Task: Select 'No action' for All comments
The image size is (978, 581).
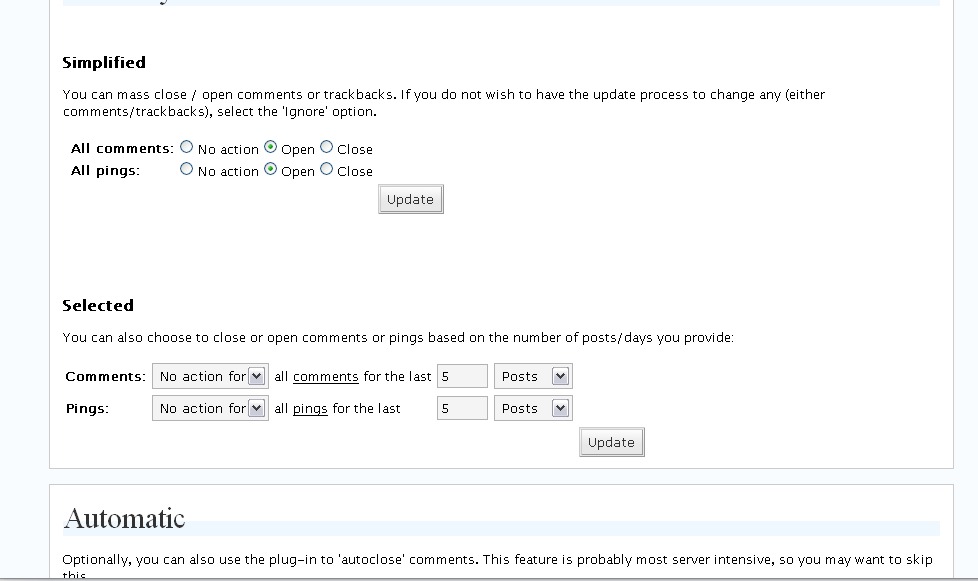Action: pyautogui.click(x=186, y=147)
